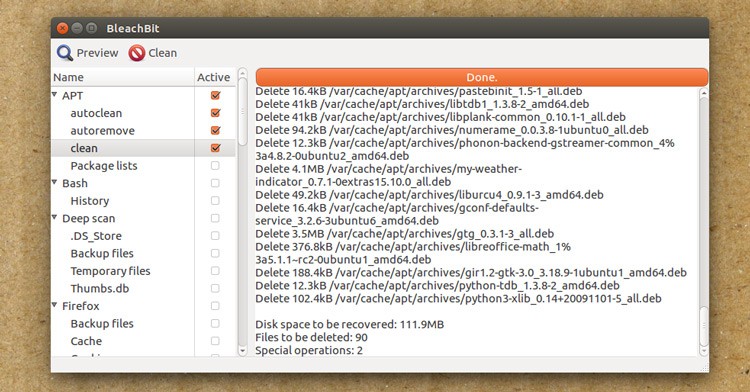Close the BleachBit window
Viewport: 750px width, 392px height.
click(62, 28)
